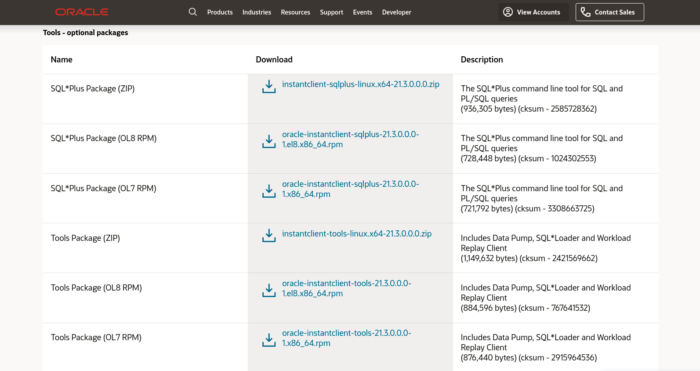Viewport: 700px width, 371px height.
Task: Click download icon for tools el8 rpm
Action: pyautogui.click(x=269, y=291)
